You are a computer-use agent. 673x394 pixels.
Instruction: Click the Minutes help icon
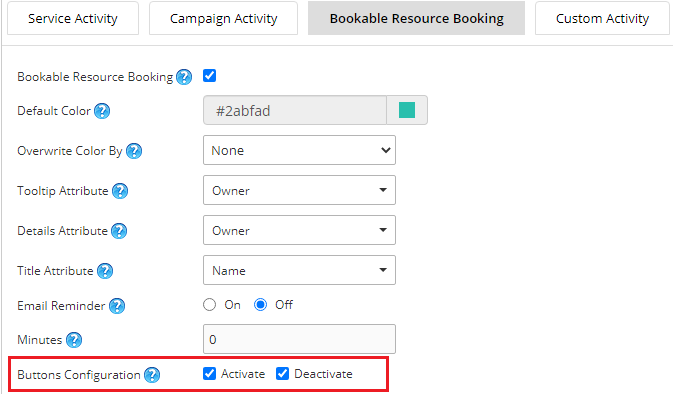pyautogui.click(x=74, y=340)
